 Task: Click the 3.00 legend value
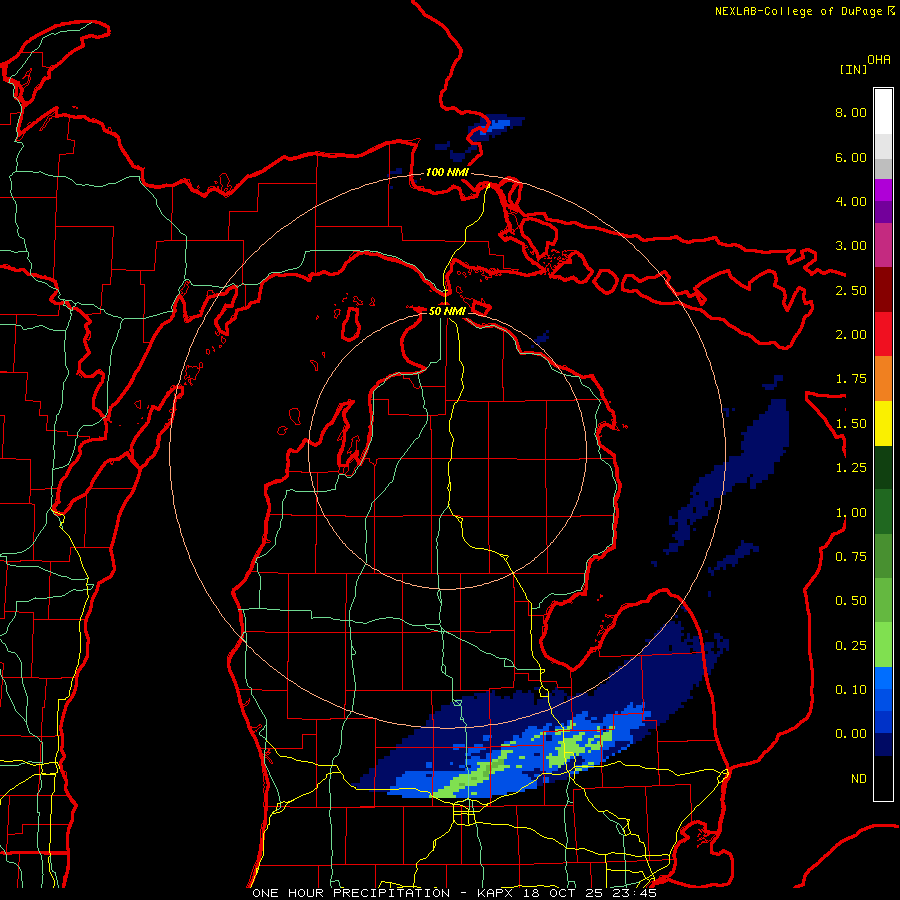[851, 246]
